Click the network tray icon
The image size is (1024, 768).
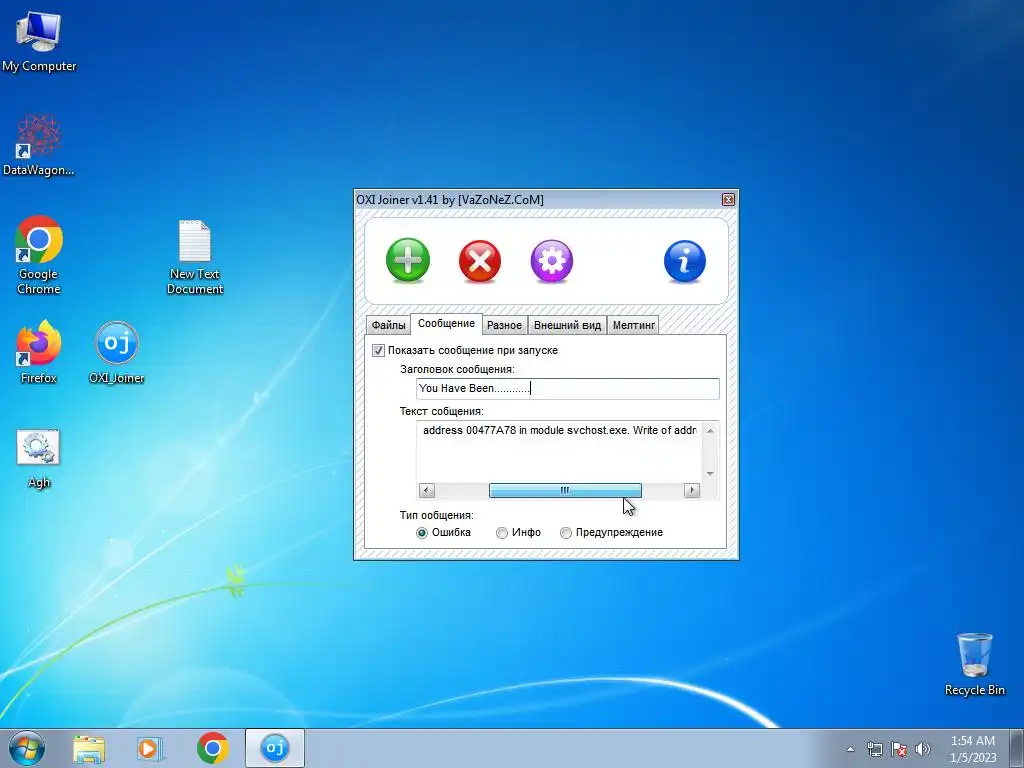(874, 749)
